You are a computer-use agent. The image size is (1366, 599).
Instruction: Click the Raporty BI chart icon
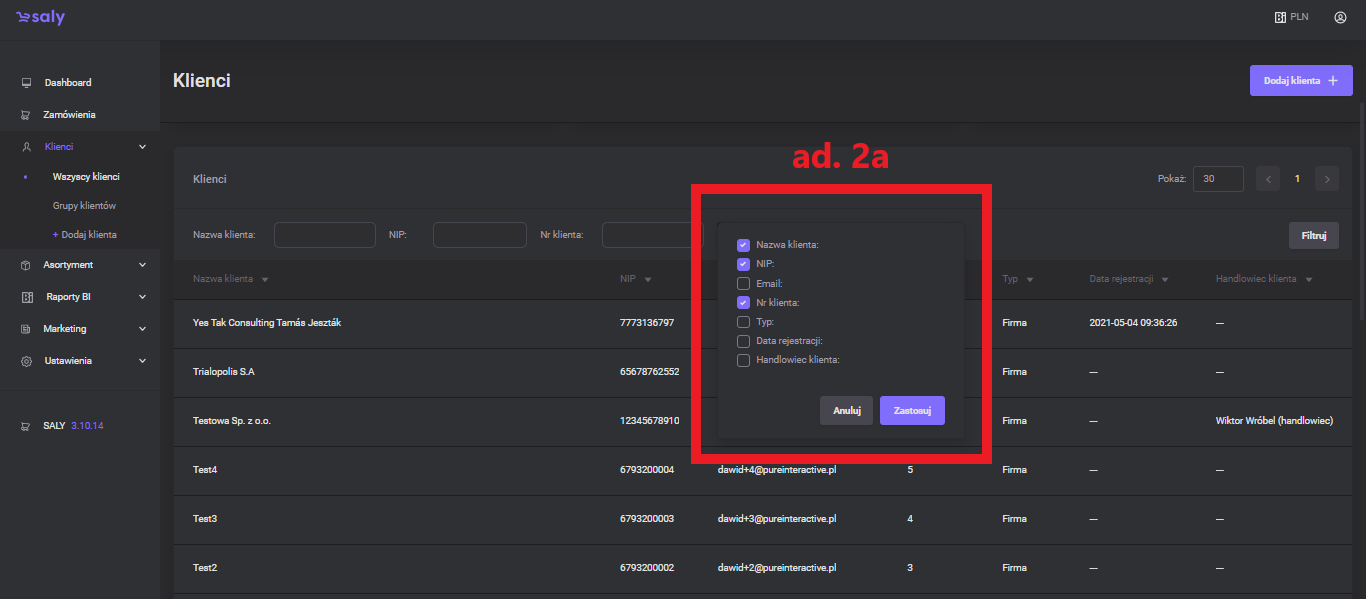[26, 297]
